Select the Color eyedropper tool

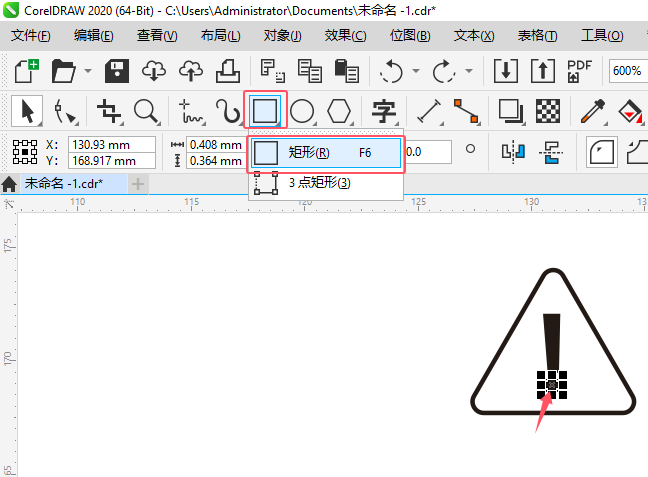pos(593,111)
